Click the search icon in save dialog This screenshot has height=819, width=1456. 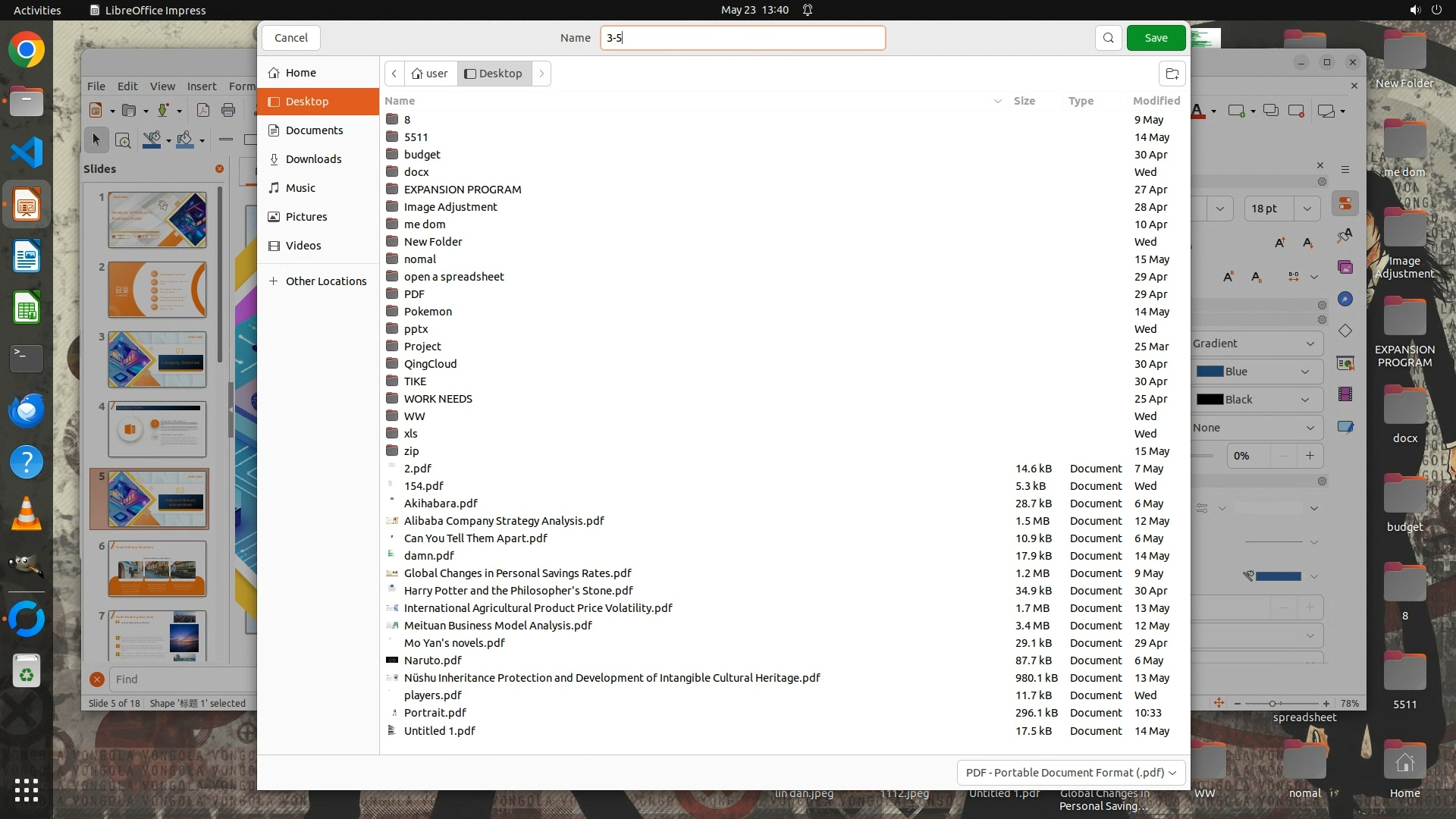(x=1108, y=38)
